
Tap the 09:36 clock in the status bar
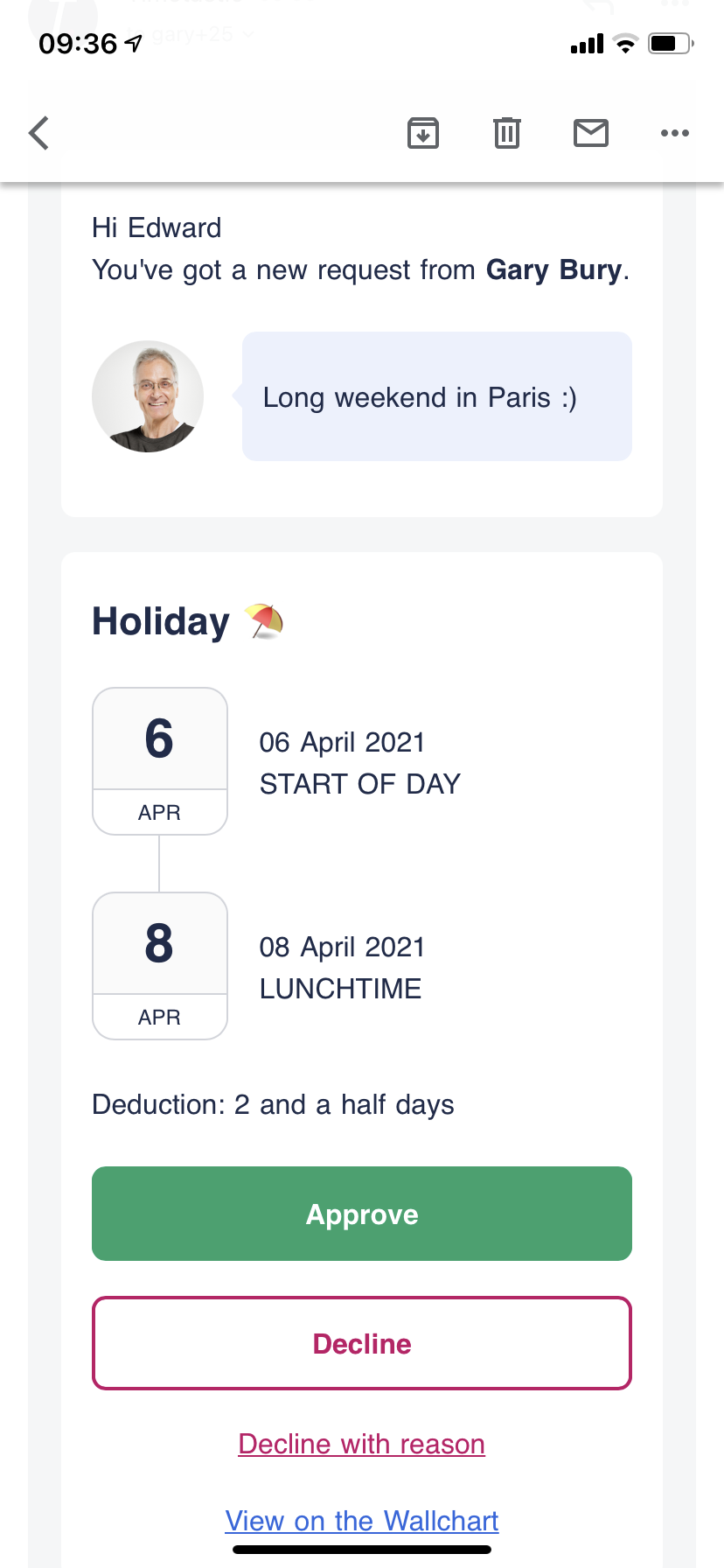click(x=78, y=43)
